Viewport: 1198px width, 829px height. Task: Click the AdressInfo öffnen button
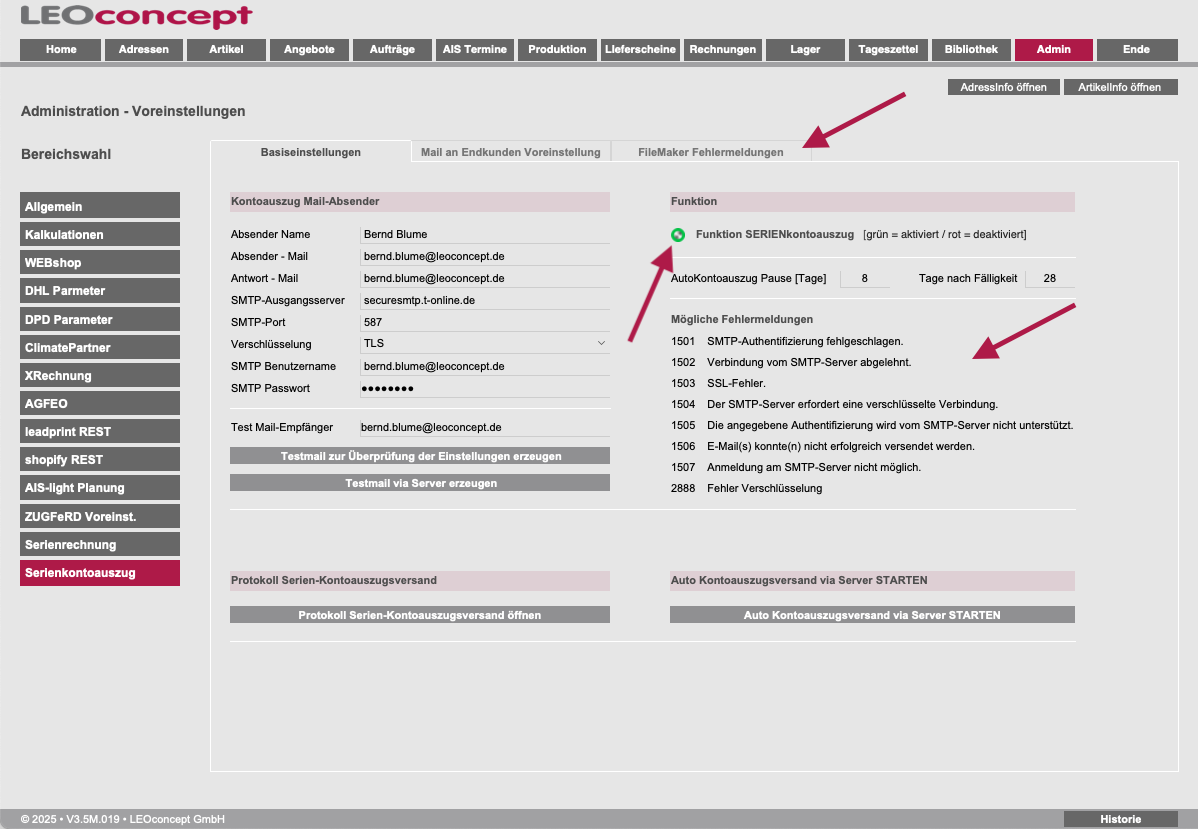point(1003,88)
